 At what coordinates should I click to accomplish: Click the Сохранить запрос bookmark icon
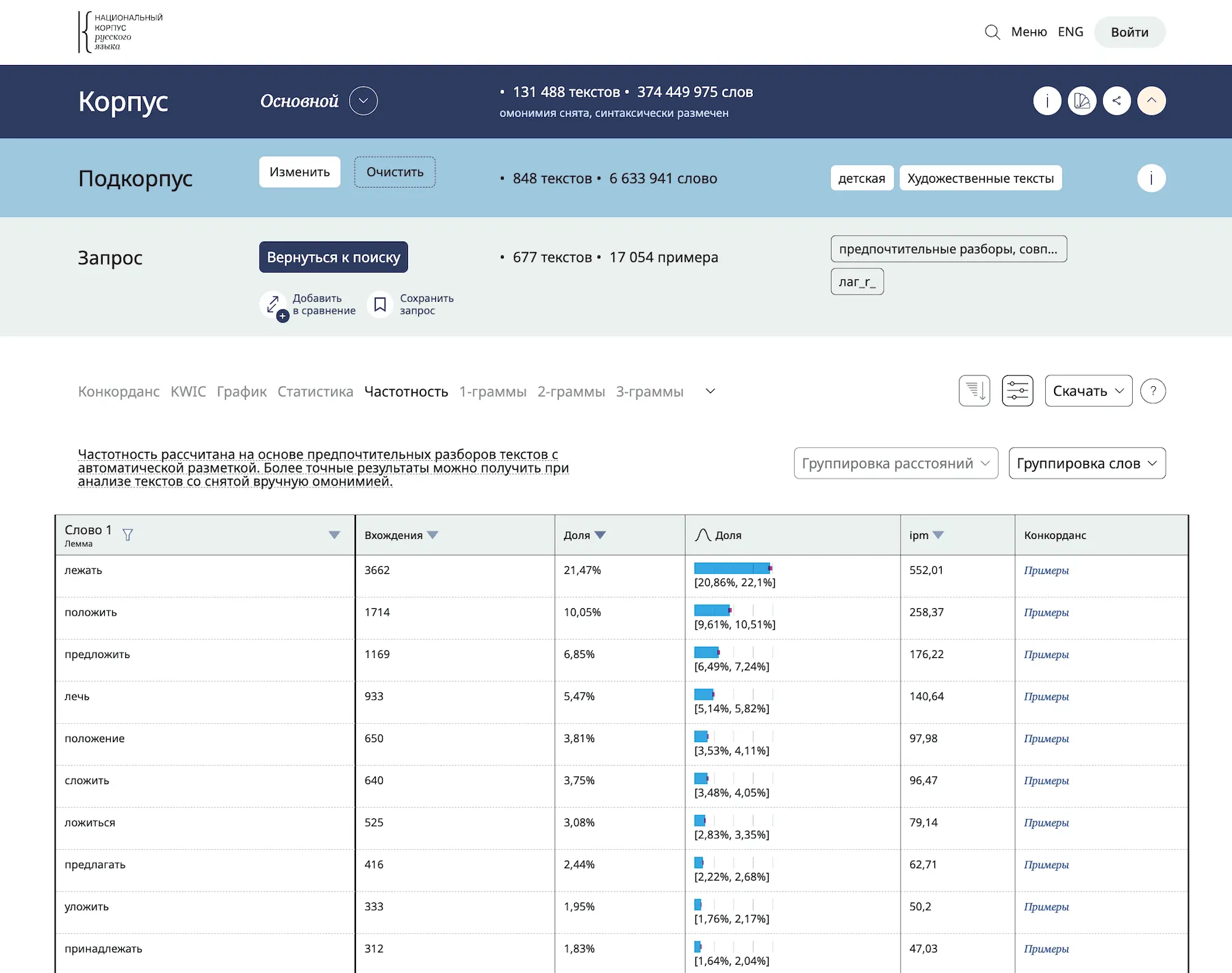click(381, 304)
